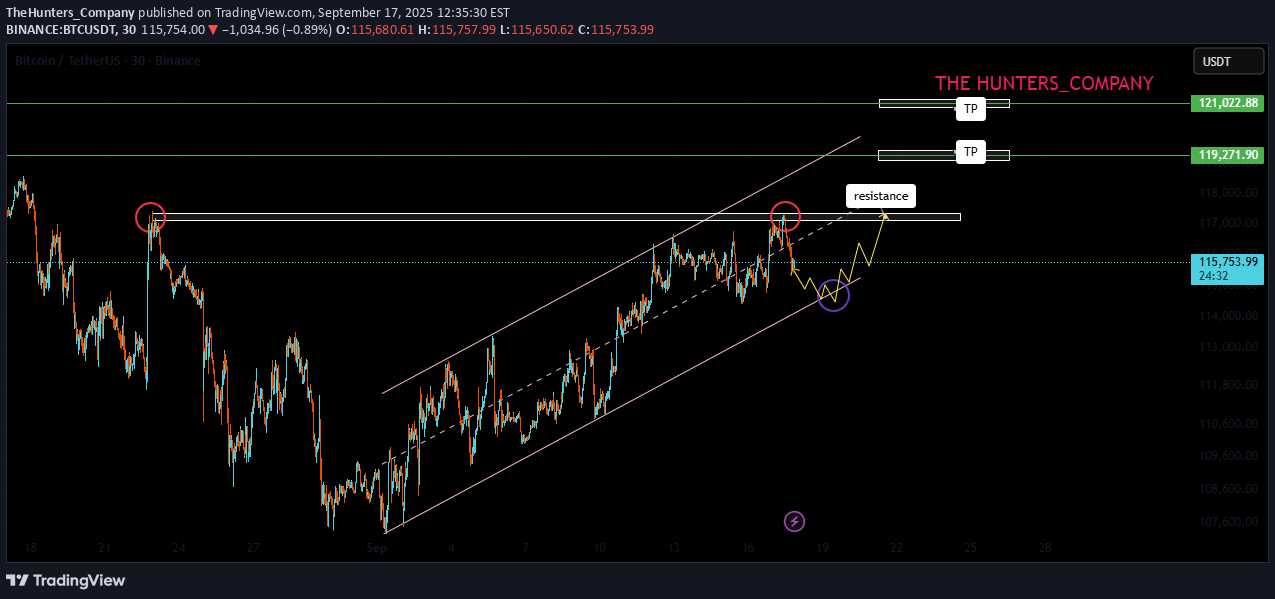The image size is (1275, 599).
Task: Click the 110,600.00 price axis label
Action: point(1228,424)
